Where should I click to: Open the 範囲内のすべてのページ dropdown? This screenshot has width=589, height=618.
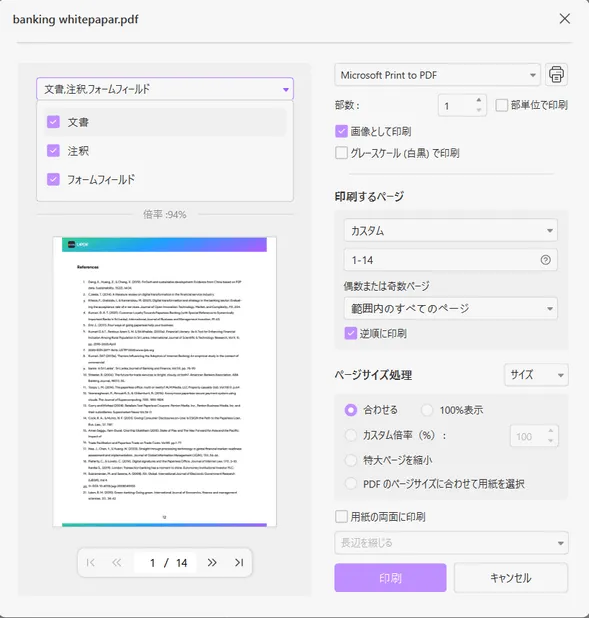point(451,308)
